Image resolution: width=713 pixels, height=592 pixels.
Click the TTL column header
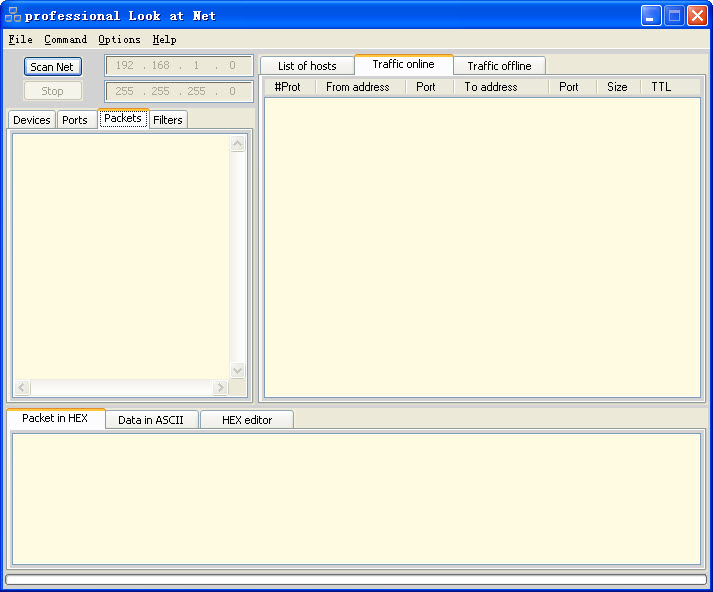click(x=661, y=87)
